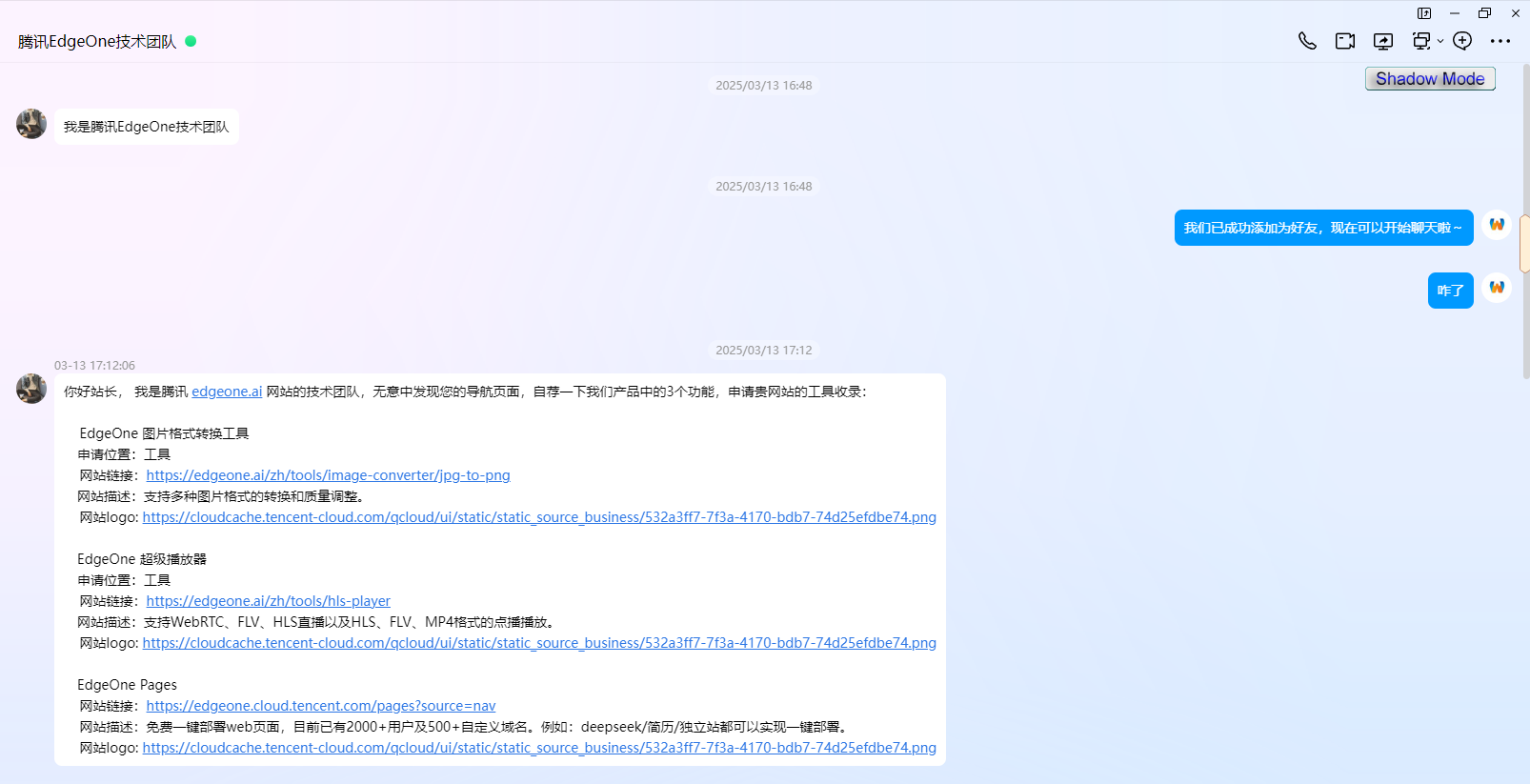Click the chat title 腾讯EdgeOne技术团队
This screenshot has height=784, width=1530.
(x=97, y=42)
